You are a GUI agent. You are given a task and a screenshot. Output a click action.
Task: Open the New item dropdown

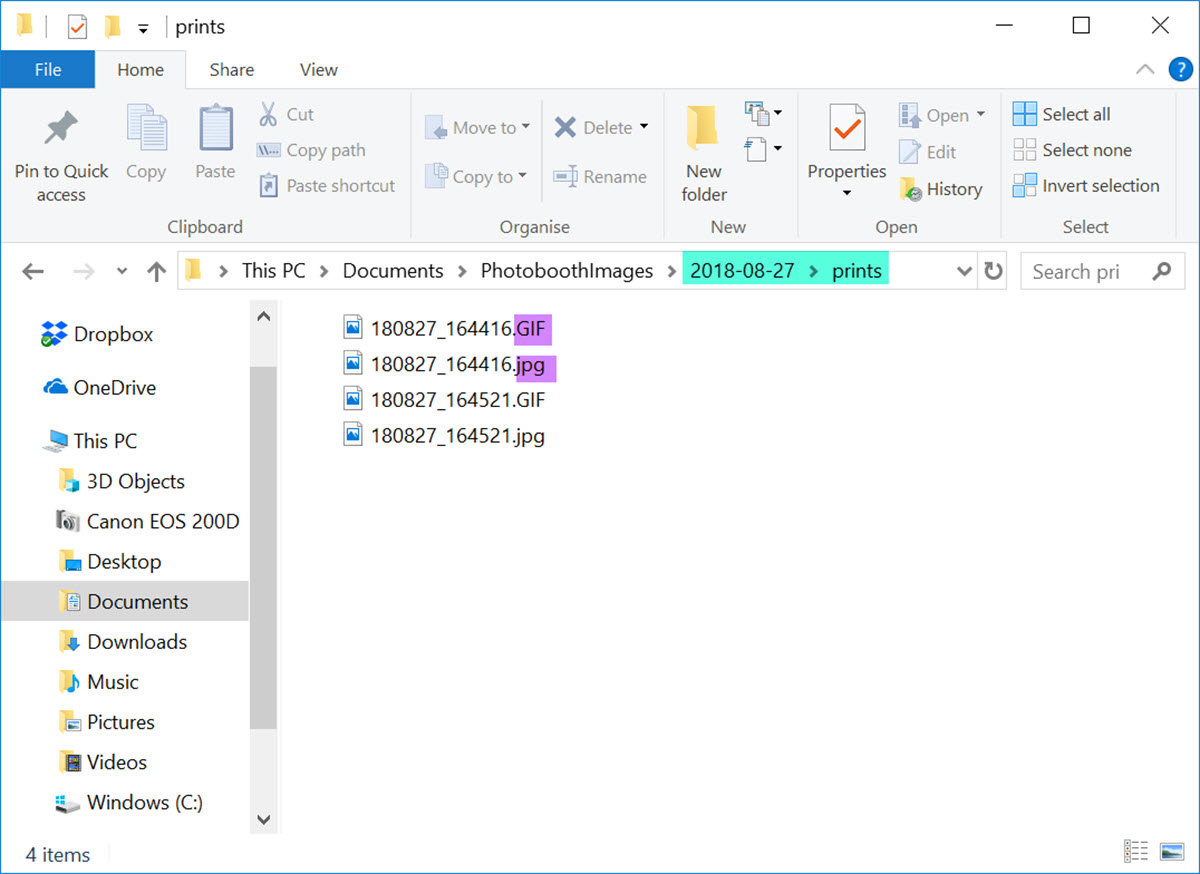coord(763,113)
